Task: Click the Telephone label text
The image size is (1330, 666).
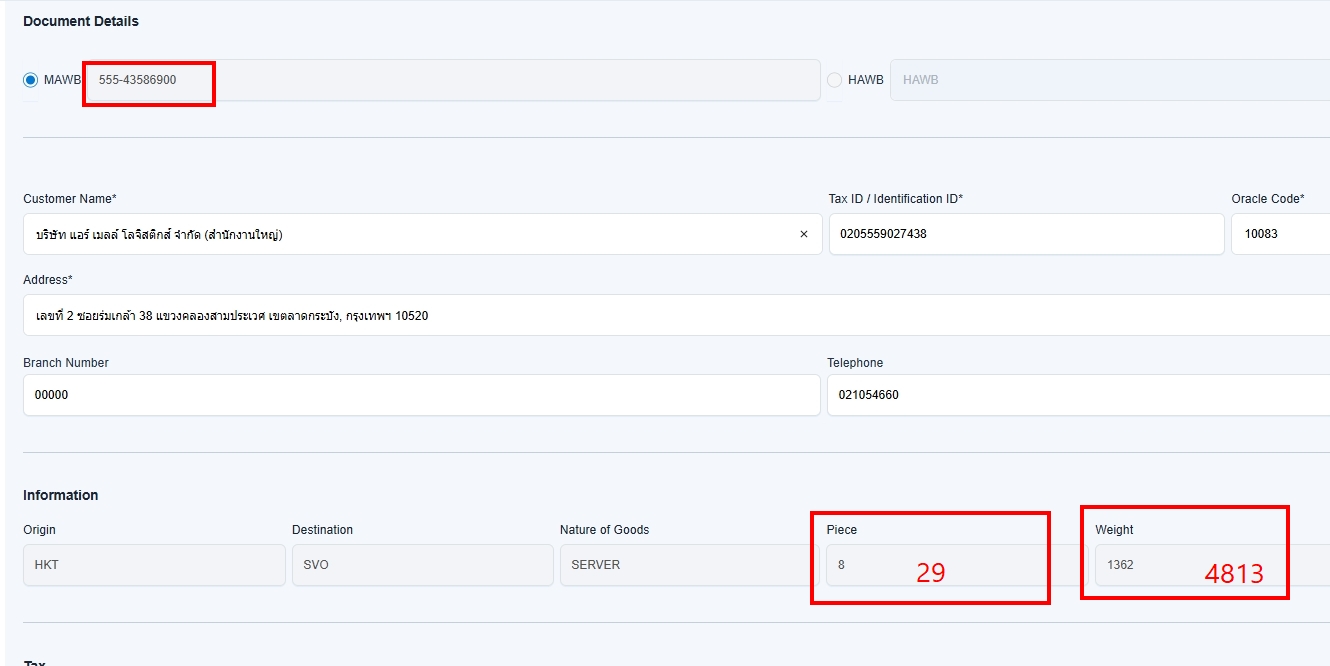Action: 855,363
